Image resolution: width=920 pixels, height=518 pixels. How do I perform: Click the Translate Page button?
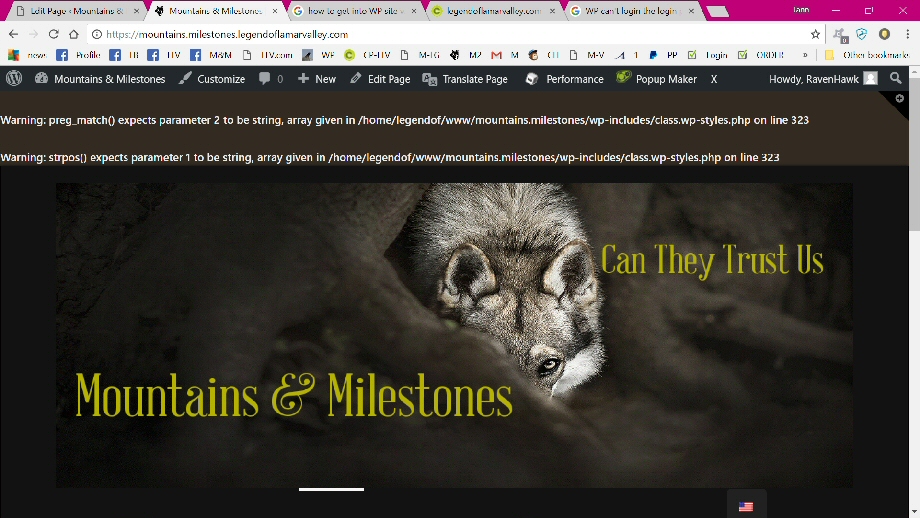tap(465, 78)
